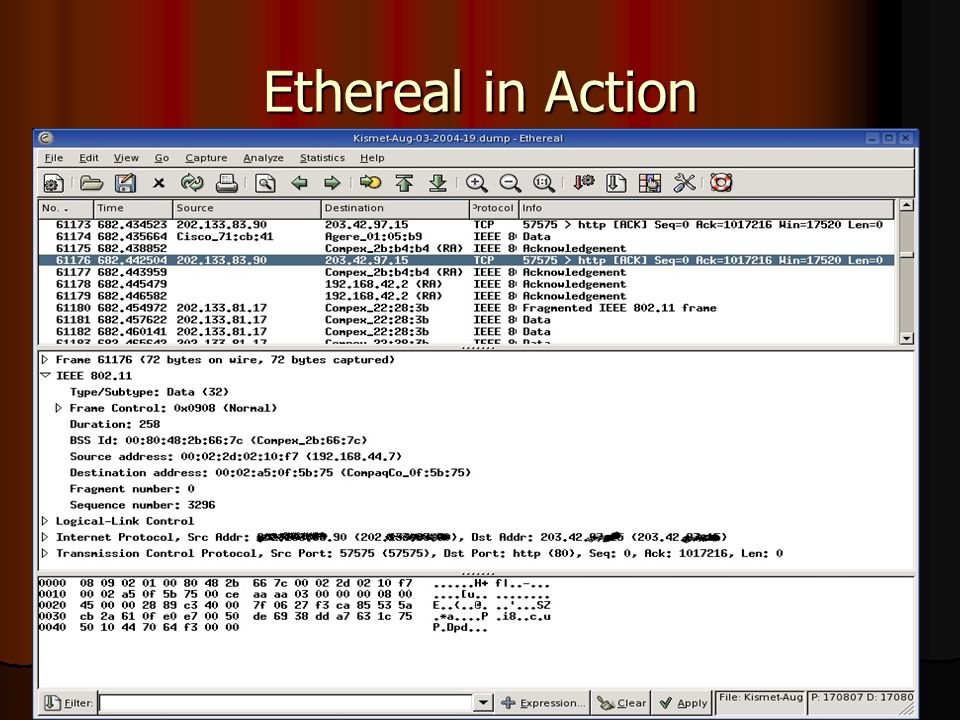Expand the Frame 61176 tree node

tap(45, 359)
